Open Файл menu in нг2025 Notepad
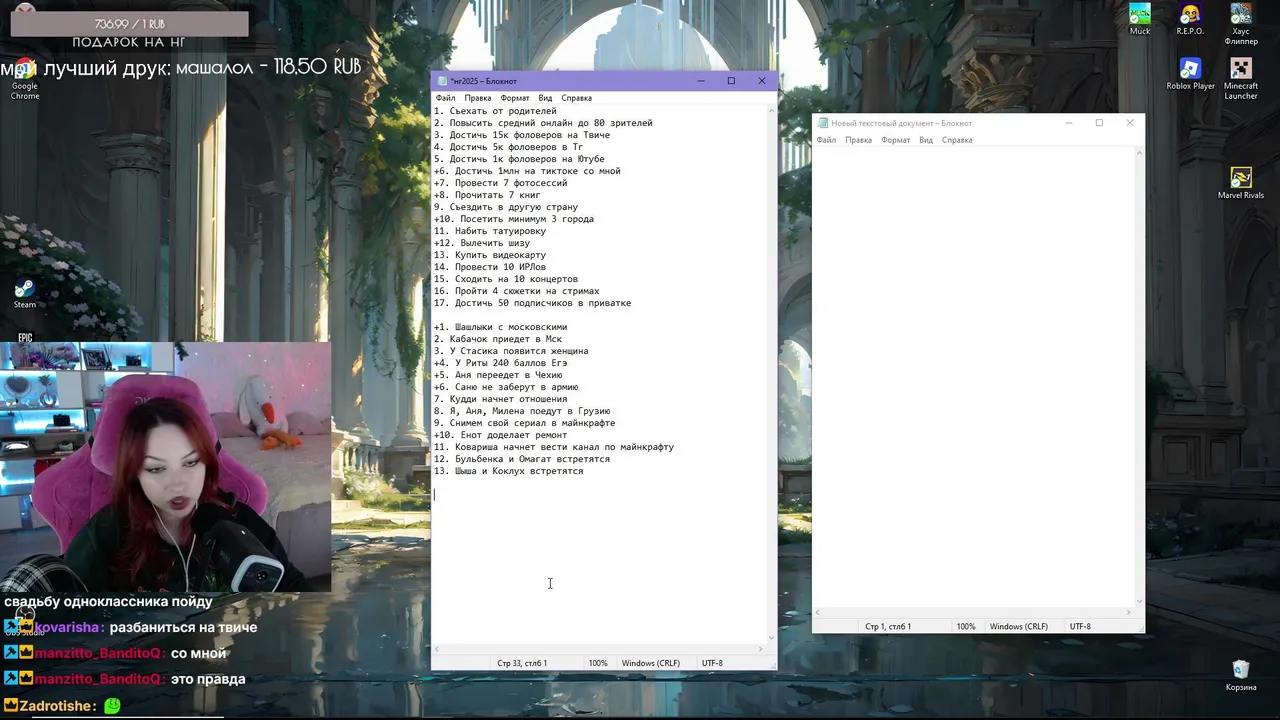Image resolution: width=1280 pixels, height=720 pixels. click(x=445, y=98)
